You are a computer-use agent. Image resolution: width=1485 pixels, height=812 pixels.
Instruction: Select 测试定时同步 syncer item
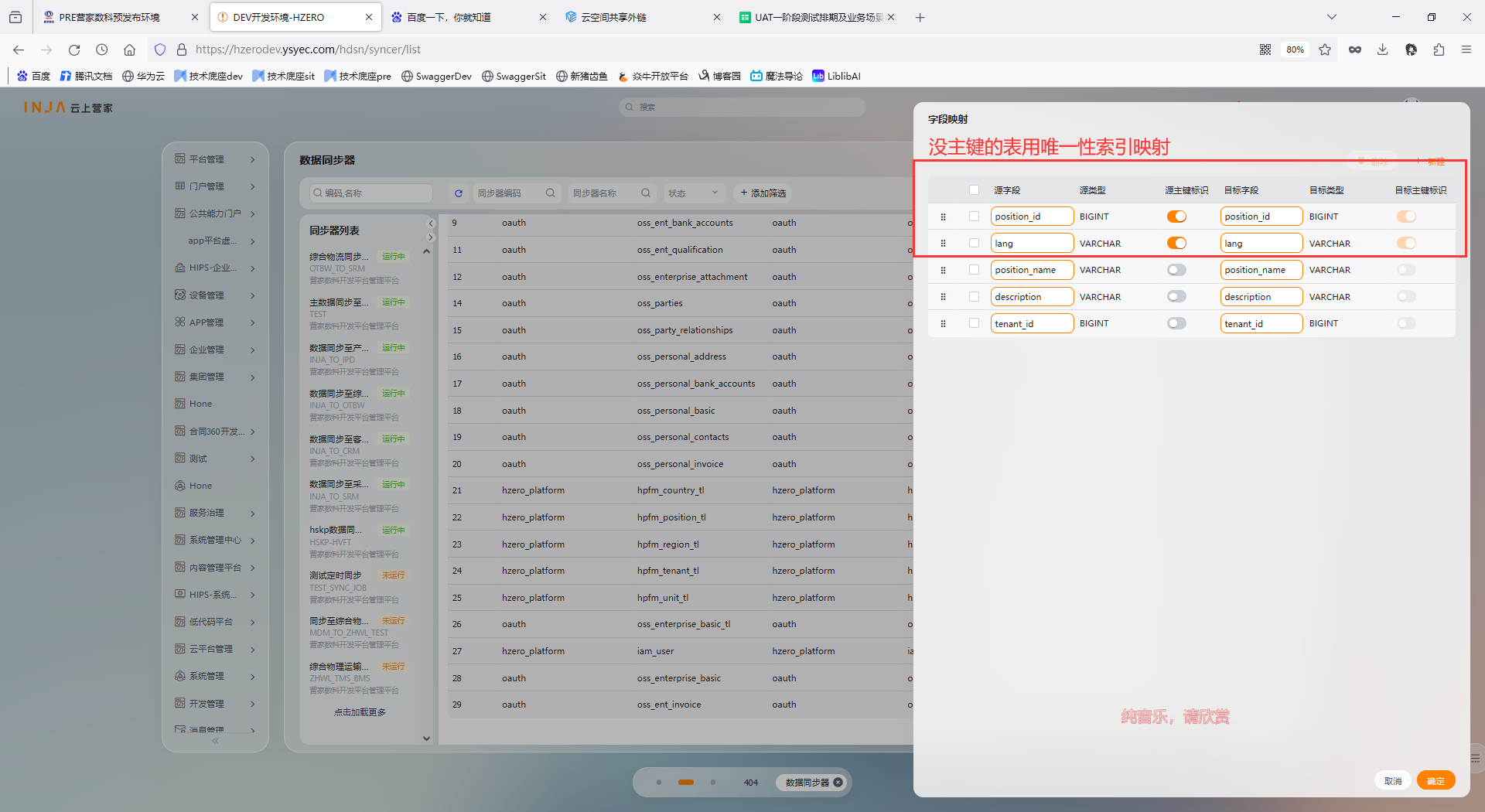pos(358,587)
